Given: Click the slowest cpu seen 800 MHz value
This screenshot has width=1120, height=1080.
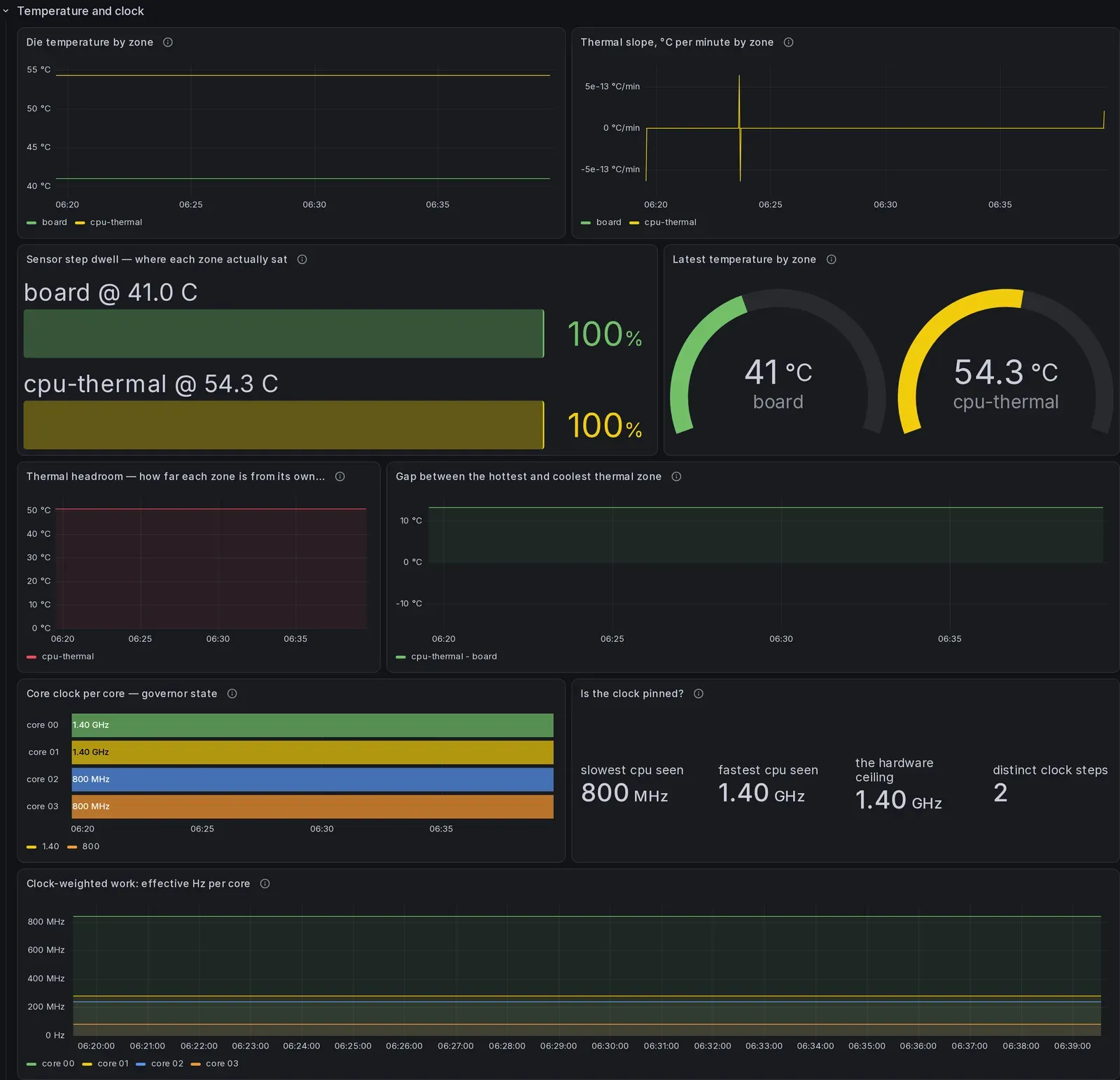Looking at the screenshot, I should point(624,793).
